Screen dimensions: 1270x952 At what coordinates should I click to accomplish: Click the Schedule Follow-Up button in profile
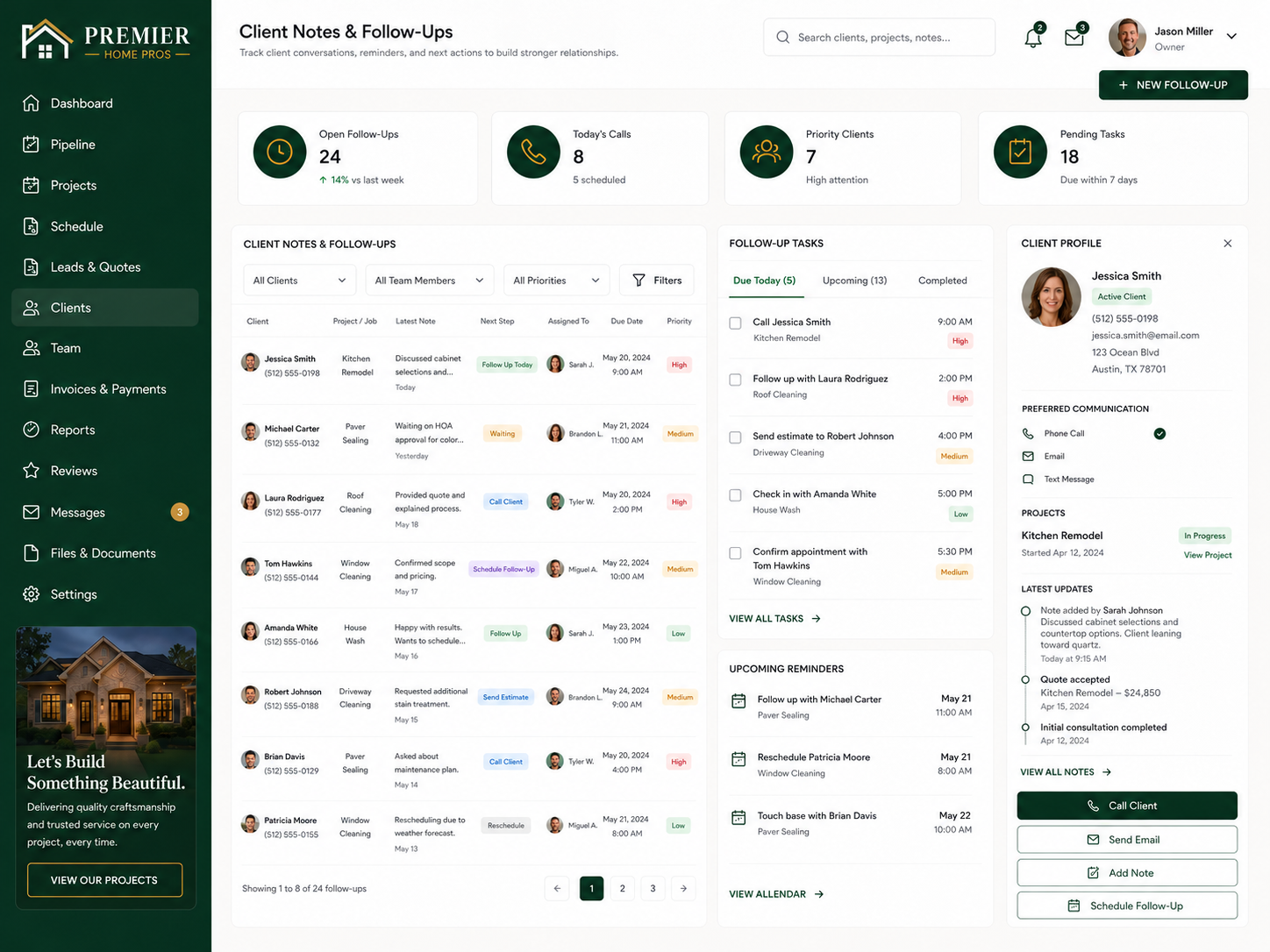tap(1127, 906)
